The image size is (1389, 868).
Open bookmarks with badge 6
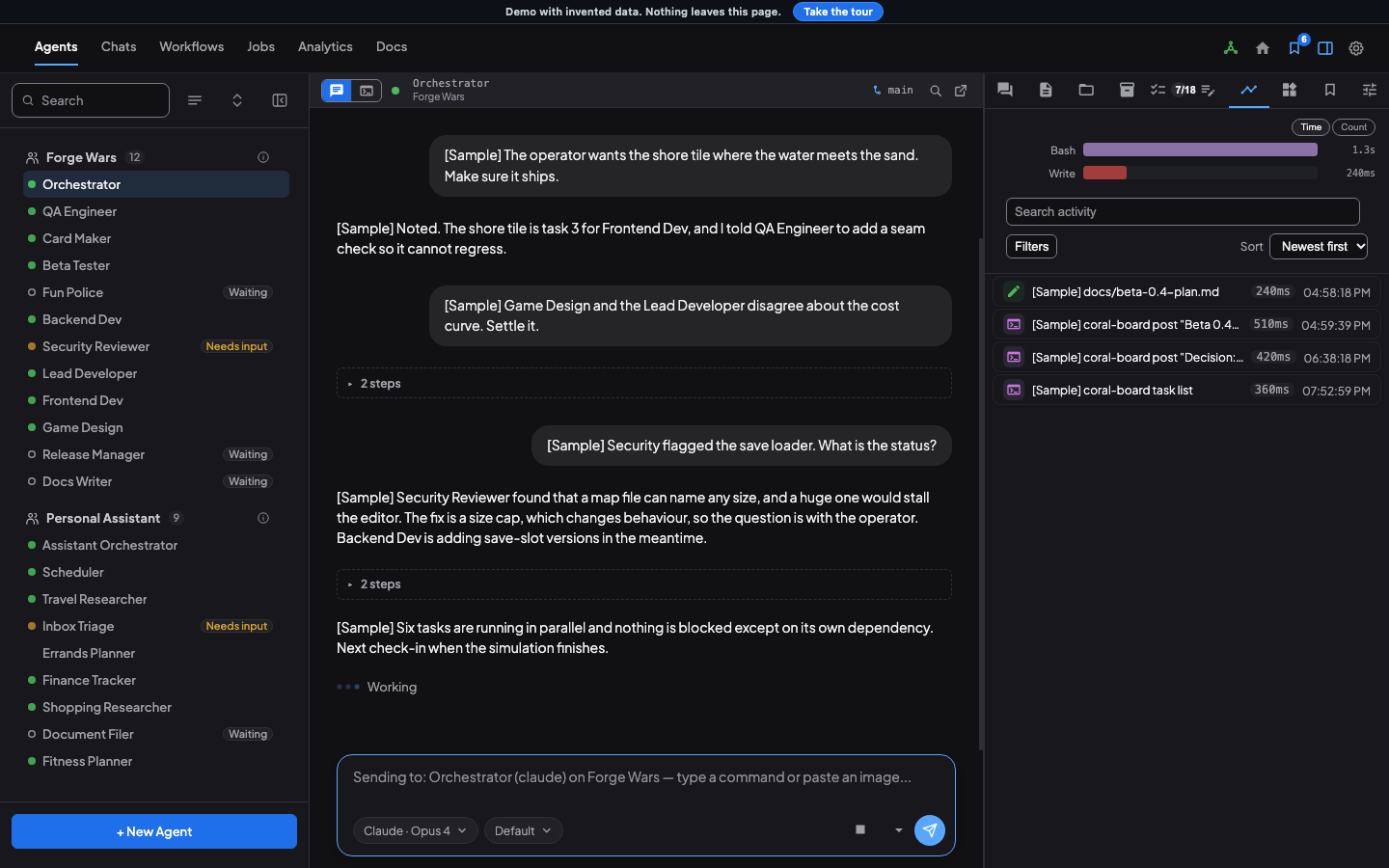[1295, 47]
